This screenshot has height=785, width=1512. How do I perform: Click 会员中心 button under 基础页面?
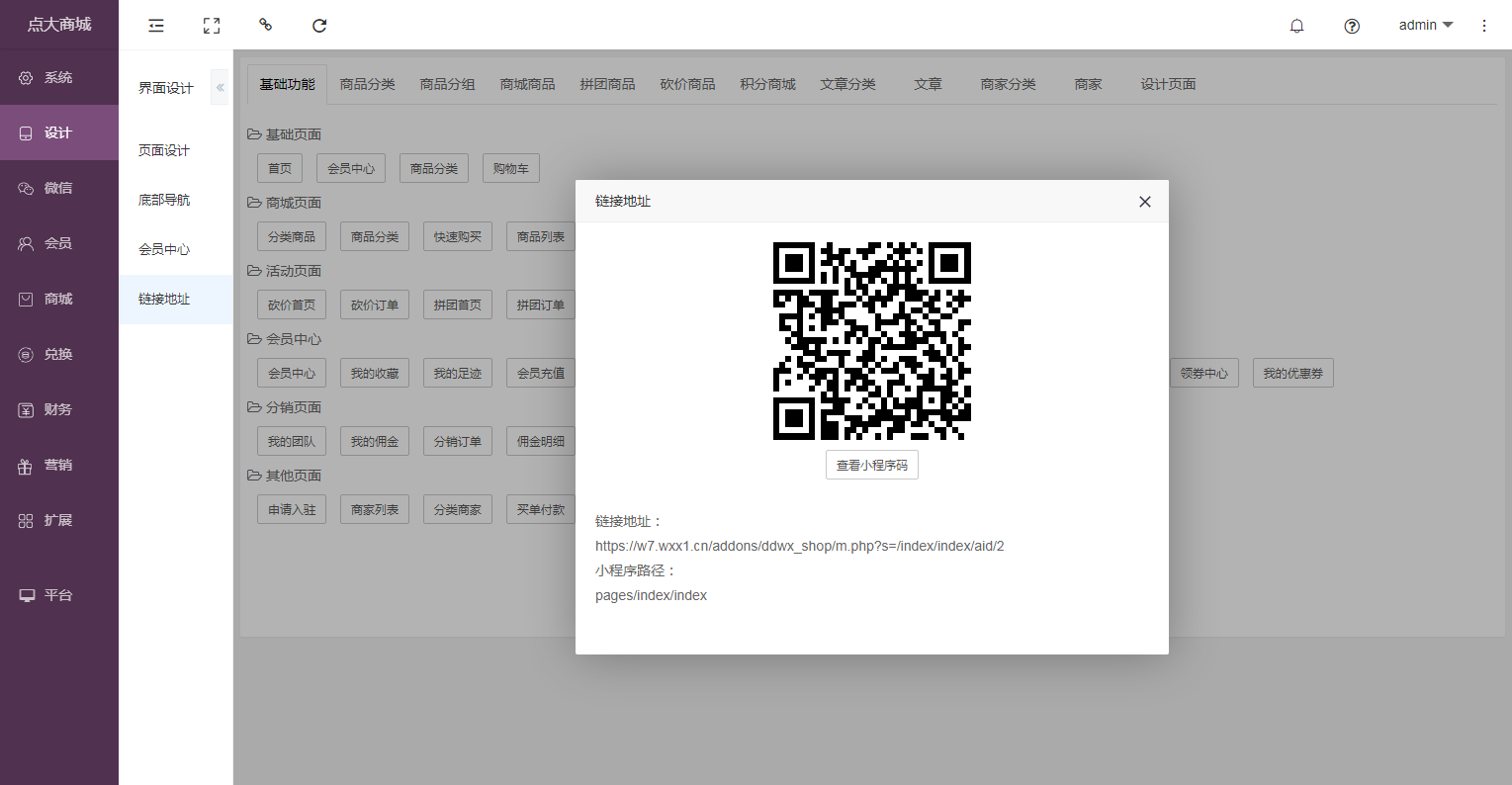(x=351, y=168)
